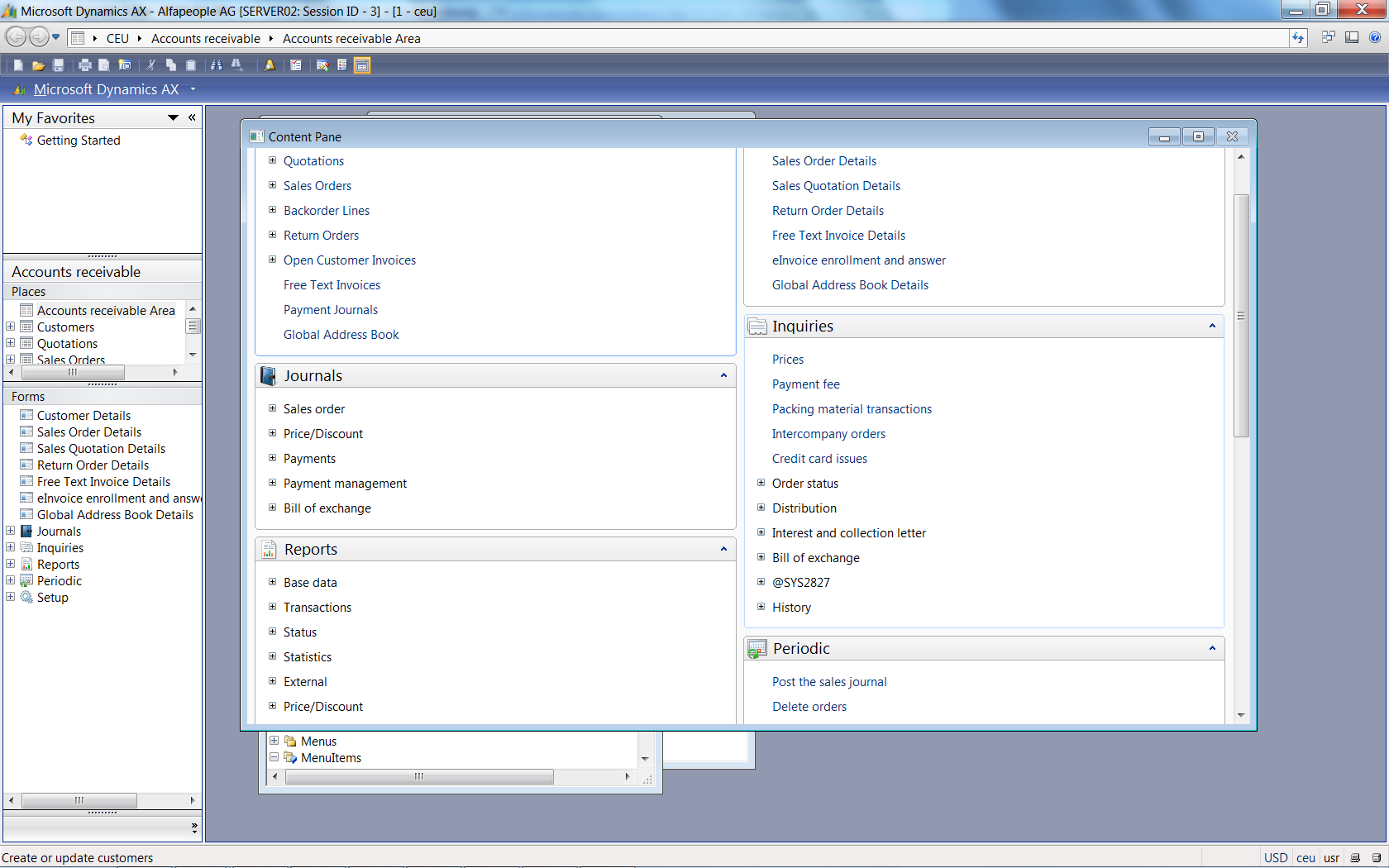The width and height of the screenshot is (1389, 868).
Task: Expand the Order status inquiry group
Action: tap(761, 483)
